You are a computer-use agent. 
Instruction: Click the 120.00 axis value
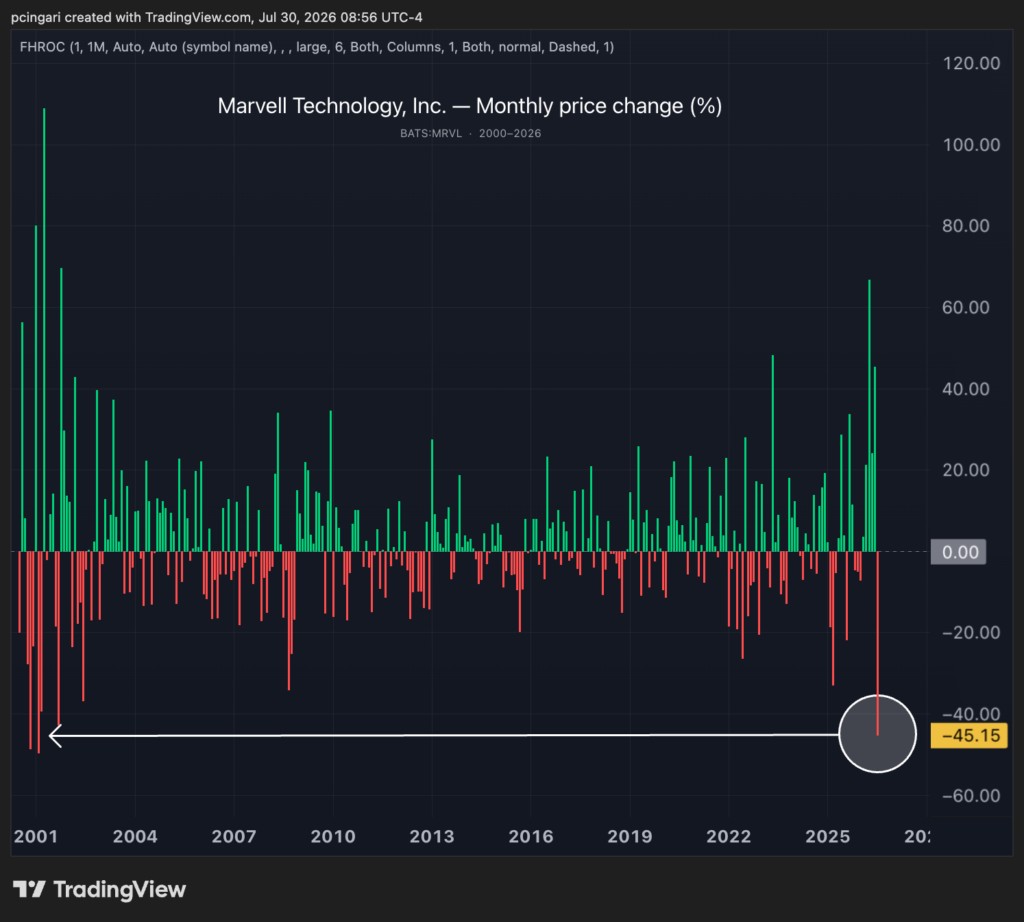[971, 63]
